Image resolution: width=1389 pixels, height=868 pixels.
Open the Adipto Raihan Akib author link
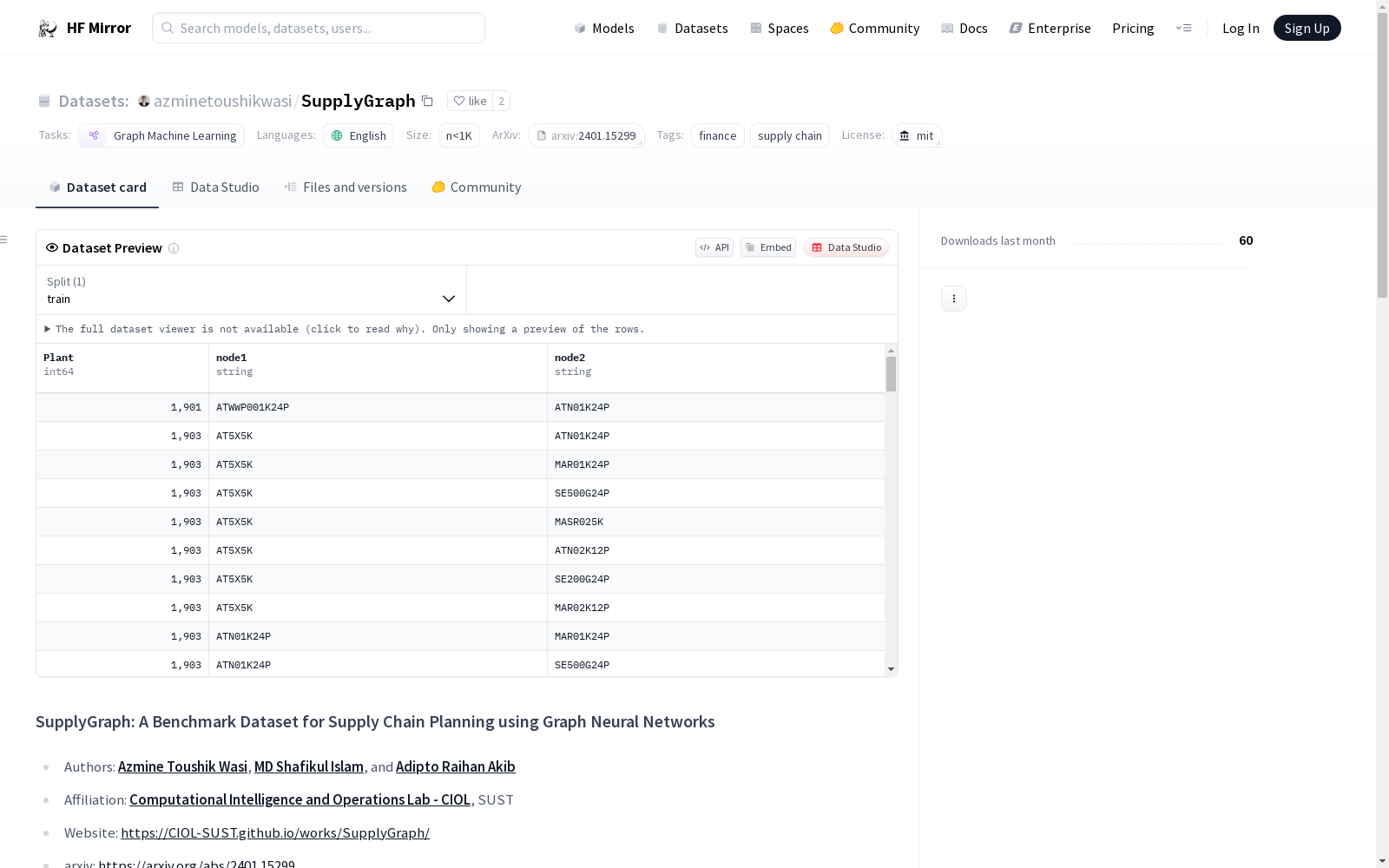456,766
